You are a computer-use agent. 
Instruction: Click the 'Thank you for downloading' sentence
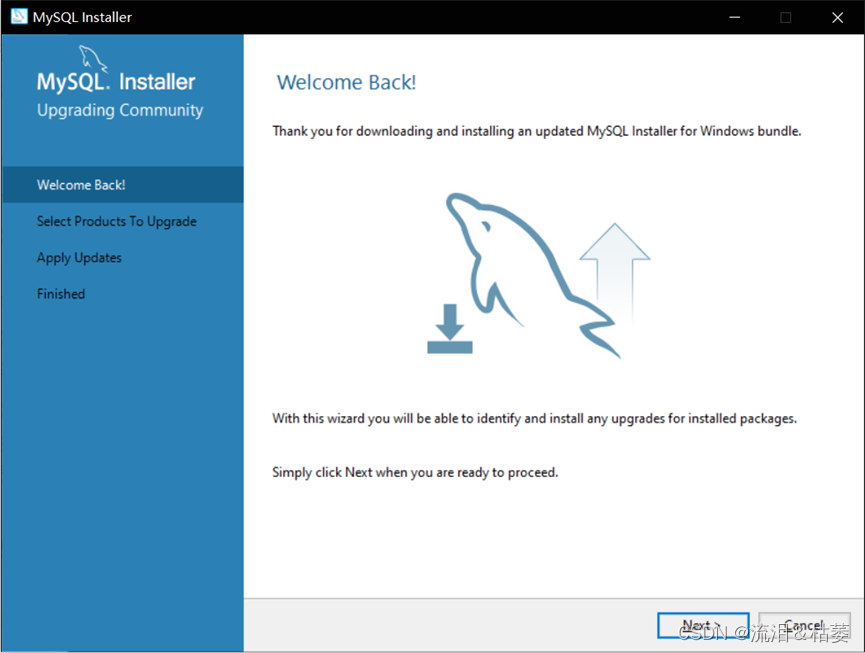(x=537, y=131)
